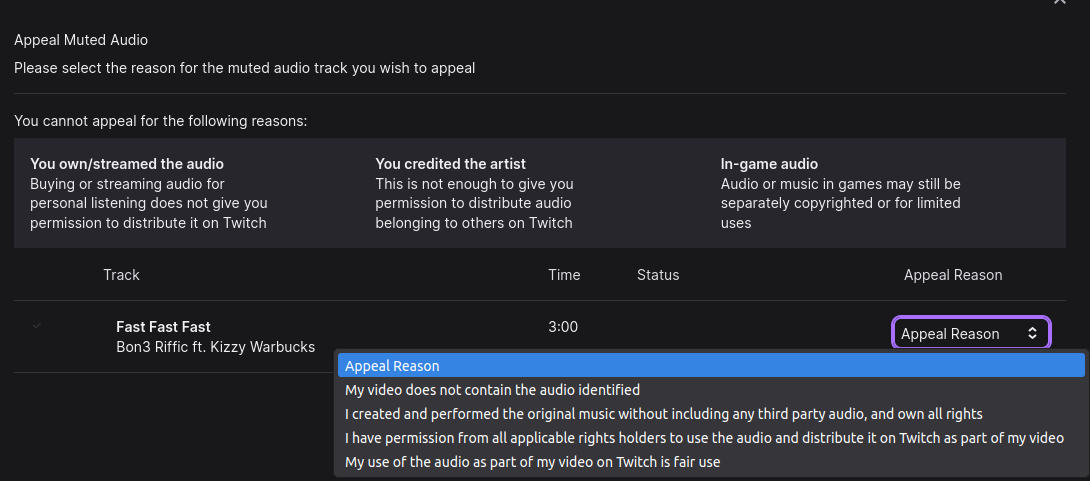Screen dimensions: 1090x481
Task: Choose the 'fair use' appeal reason option
Action: (x=710, y=462)
